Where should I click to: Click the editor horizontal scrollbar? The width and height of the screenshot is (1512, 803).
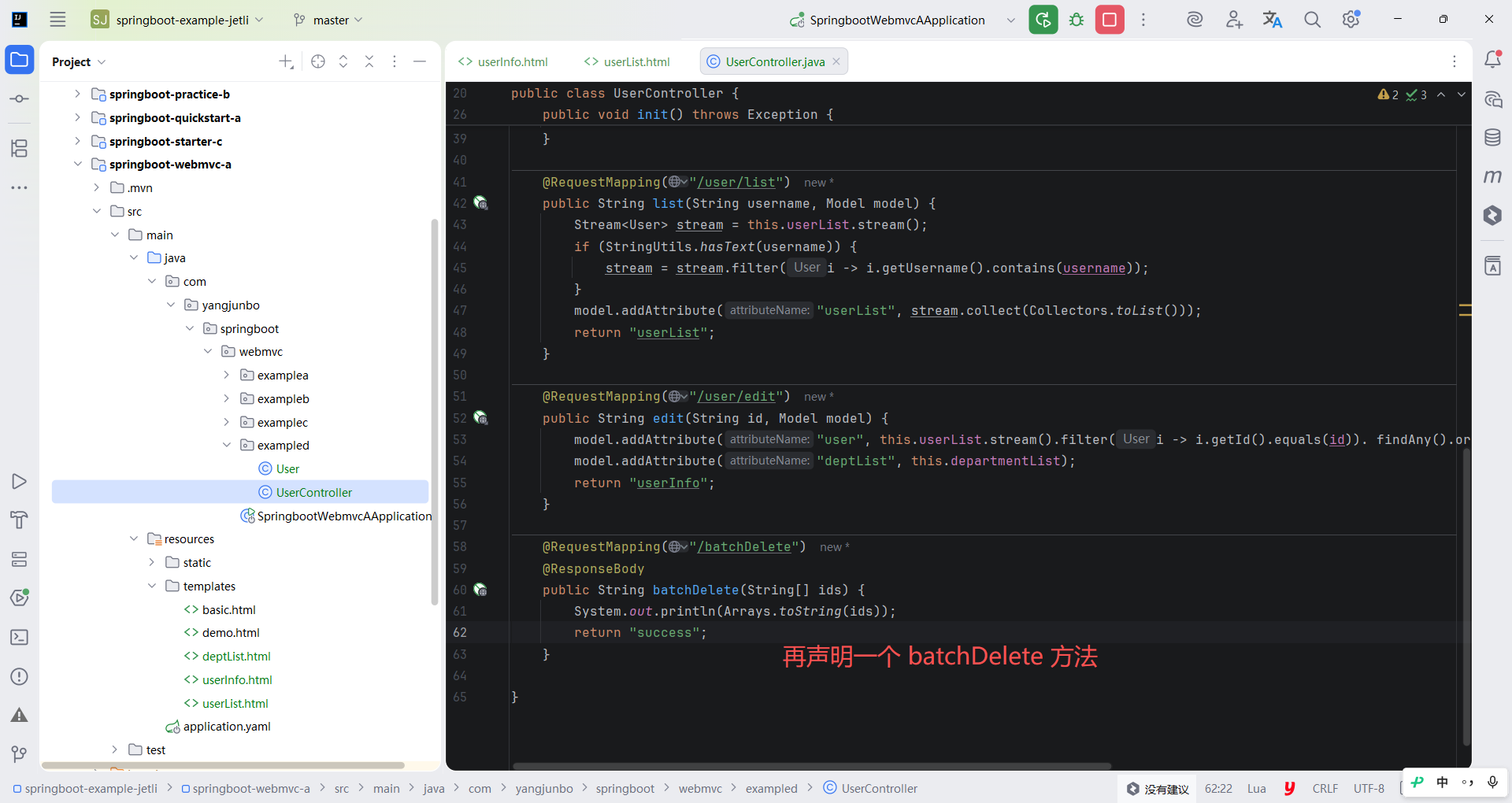point(812,766)
